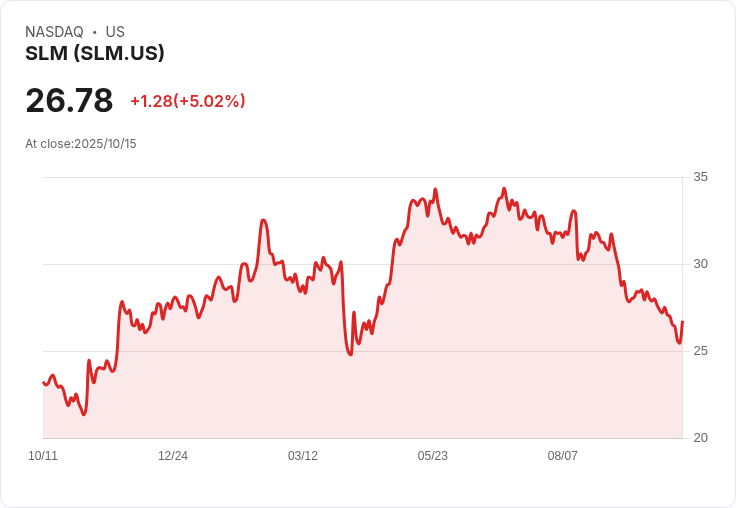
Task: Click the NASDAQ exchange label
Action: [x=54, y=32]
